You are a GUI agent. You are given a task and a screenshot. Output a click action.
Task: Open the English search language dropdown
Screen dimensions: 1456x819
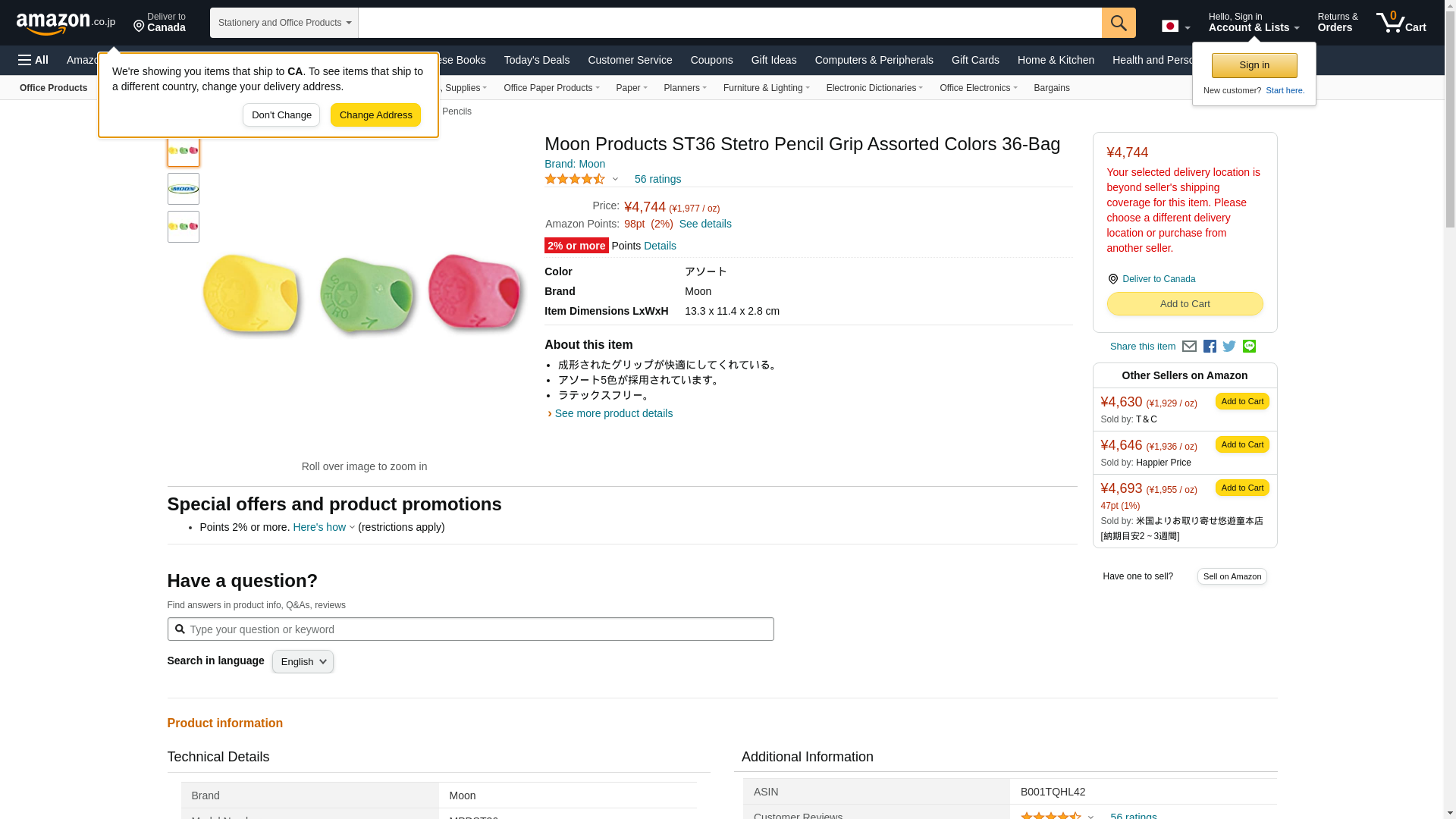click(x=303, y=662)
